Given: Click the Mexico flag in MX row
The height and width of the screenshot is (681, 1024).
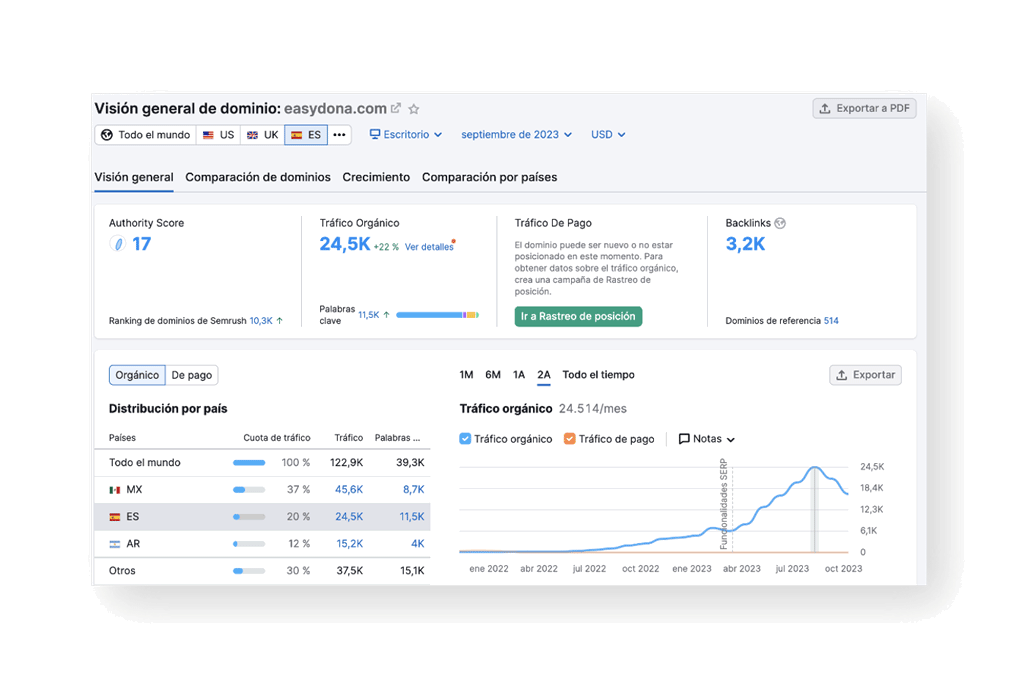Looking at the screenshot, I should (115, 490).
